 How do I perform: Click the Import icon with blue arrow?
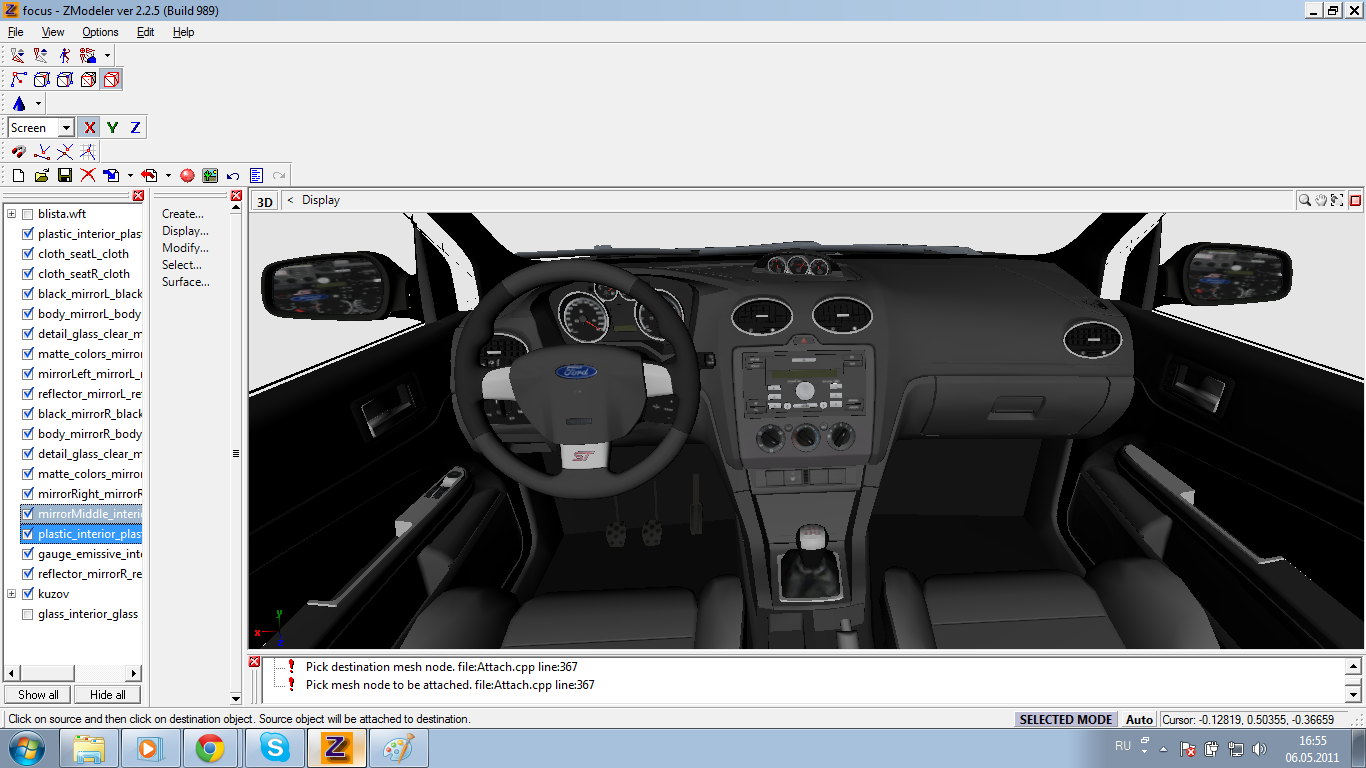click(x=111, y=175)
